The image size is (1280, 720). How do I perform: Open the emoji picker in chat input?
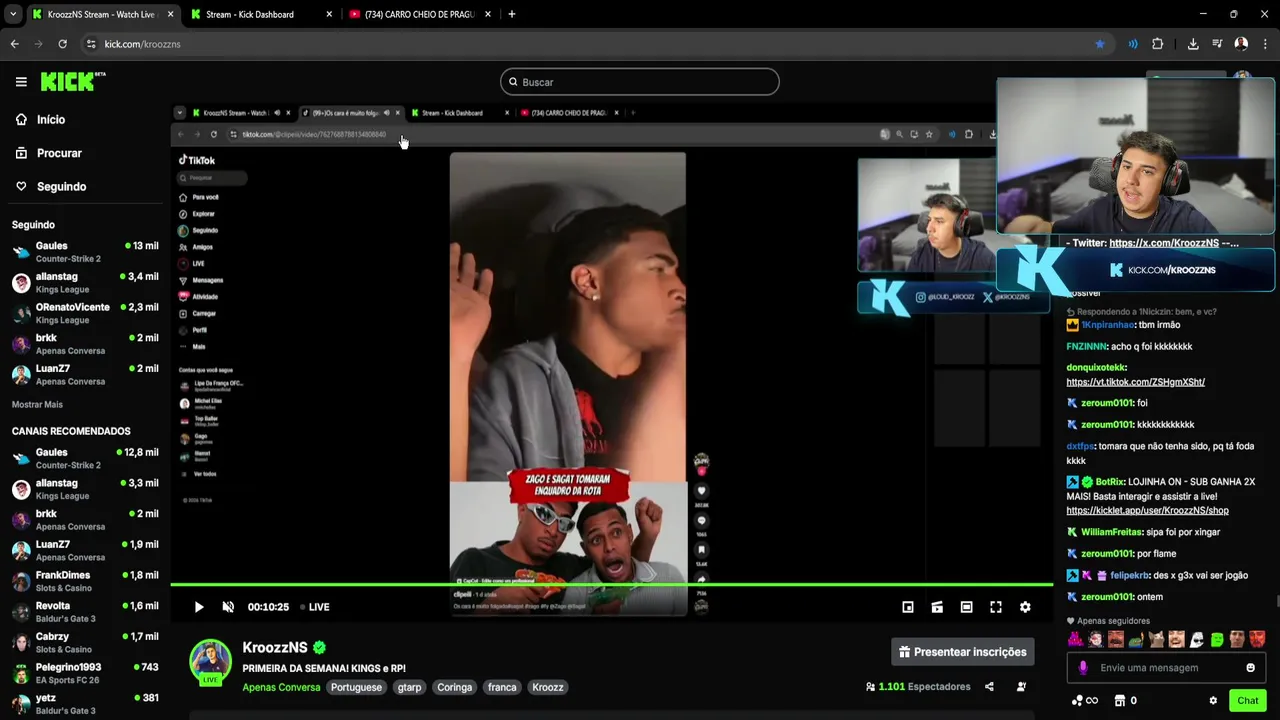1250,668
